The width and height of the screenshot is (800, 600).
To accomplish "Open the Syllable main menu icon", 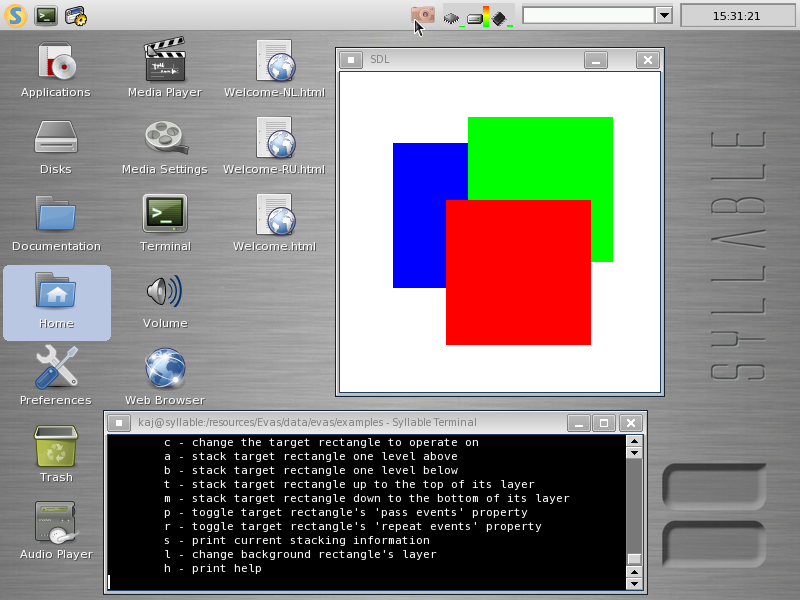I will [14, 15].
